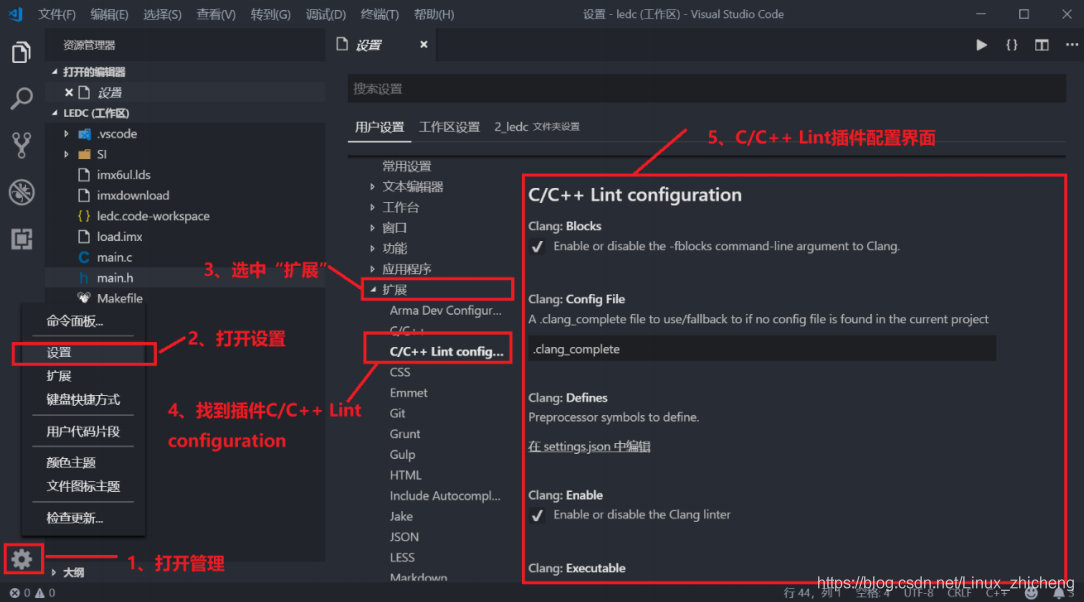1084x602 pixels.
Task: Expand the 工作台 settings group
Action: click(373, 207)
